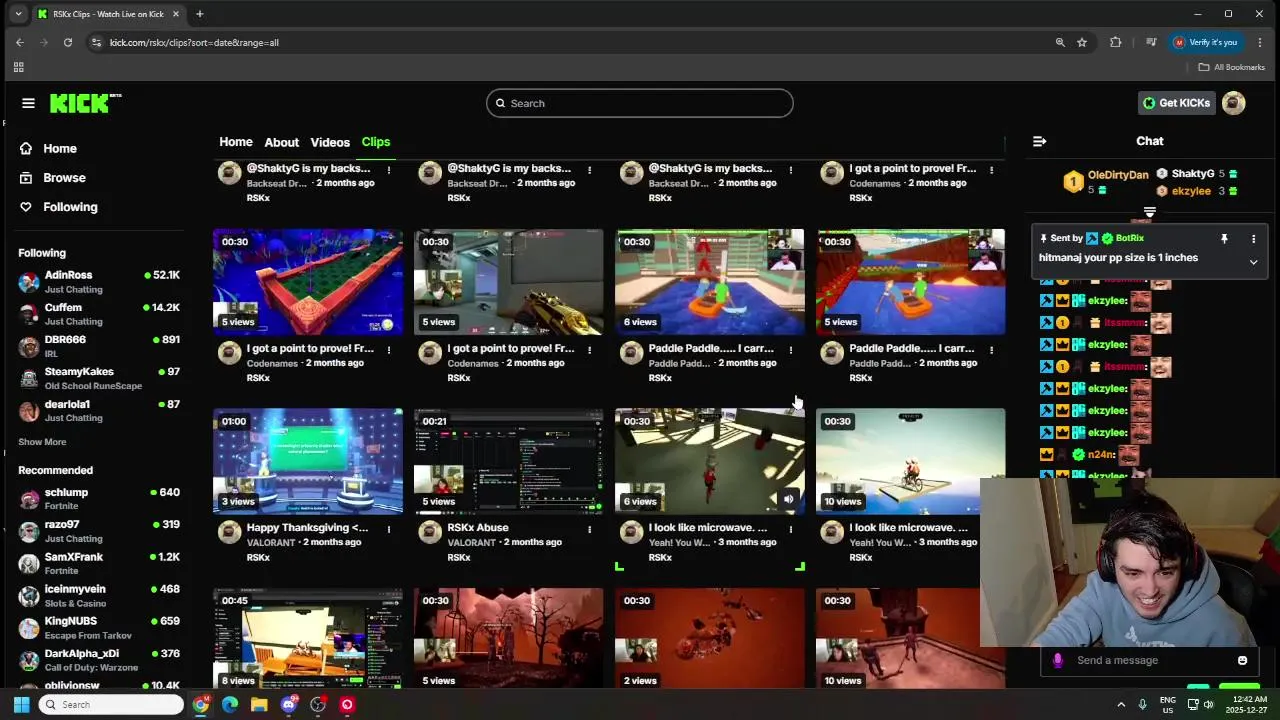Unpin the BotRix pinned message
The height and width of the screenshot is (720, 1280).
[1224, 239]
